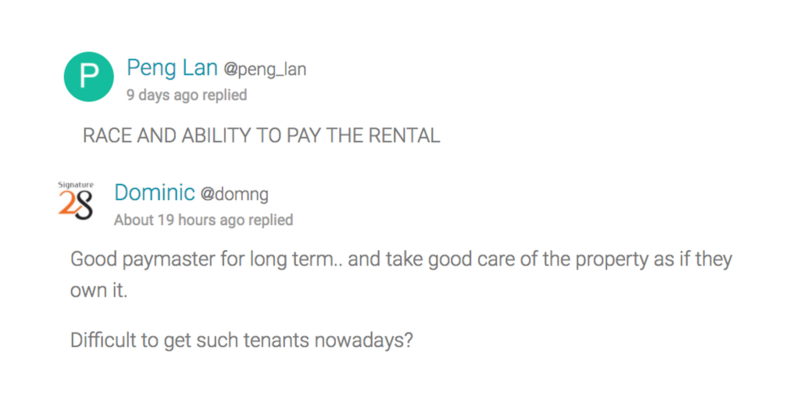Click the white letter P in avatar
Image resolution: width=800 pixels, height=400 pixels.
point(89,77)
